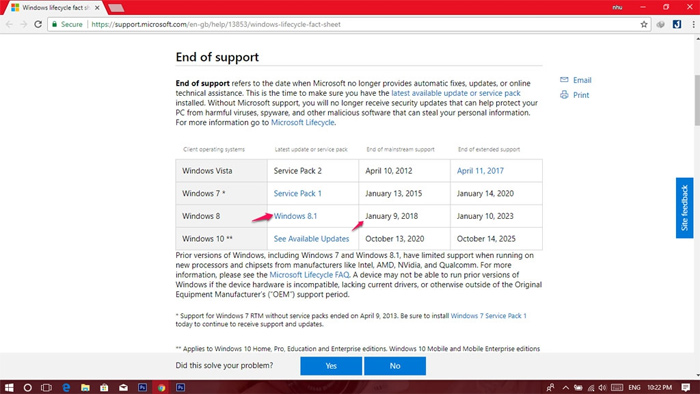Click the address bar URL

point(216,24)
